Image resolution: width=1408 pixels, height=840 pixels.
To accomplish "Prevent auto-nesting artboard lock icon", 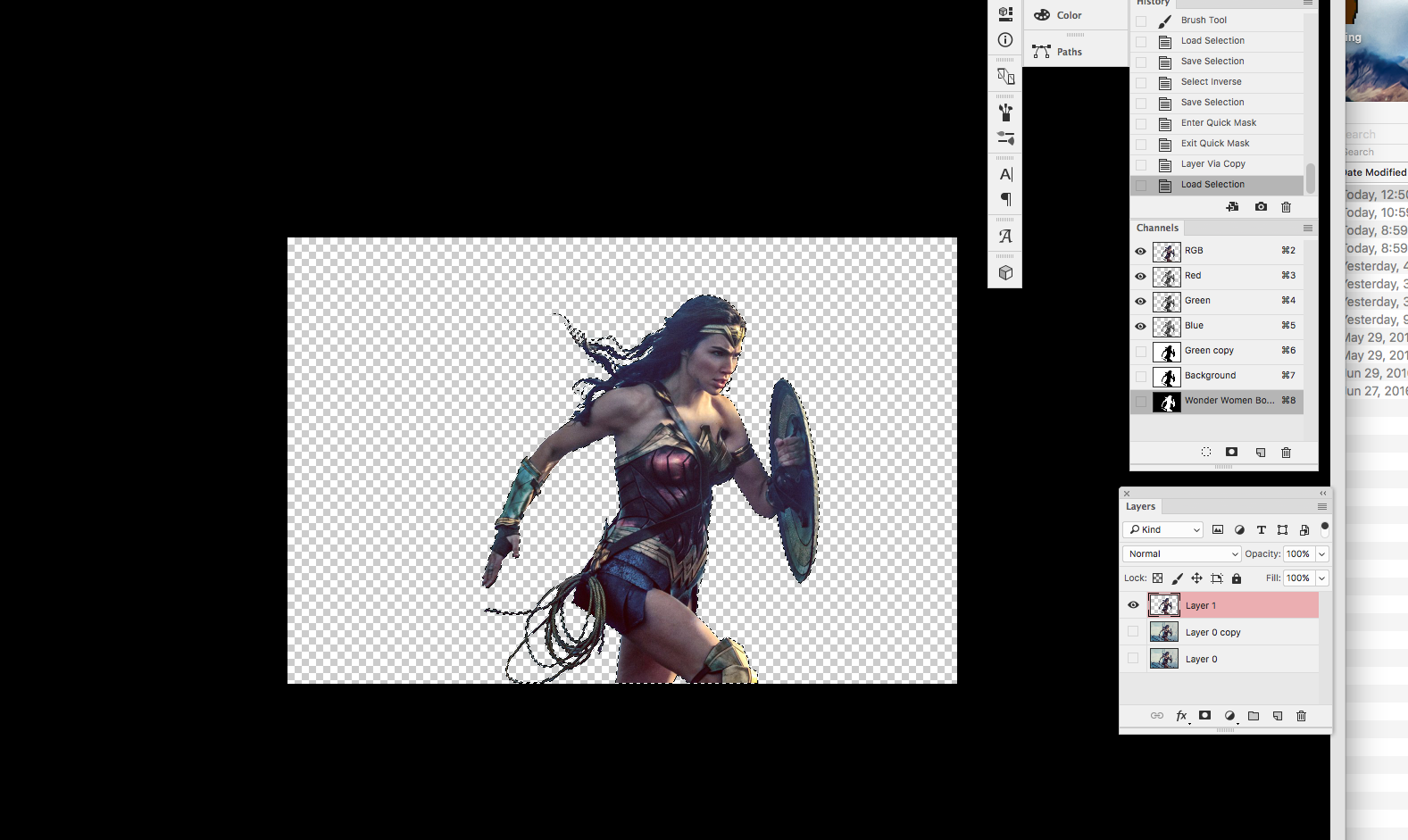I will (1217, 578).
